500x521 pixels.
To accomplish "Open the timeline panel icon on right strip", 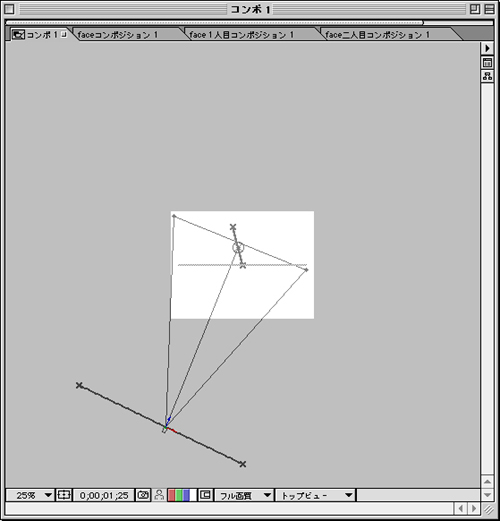I will (x=487, y=62).
